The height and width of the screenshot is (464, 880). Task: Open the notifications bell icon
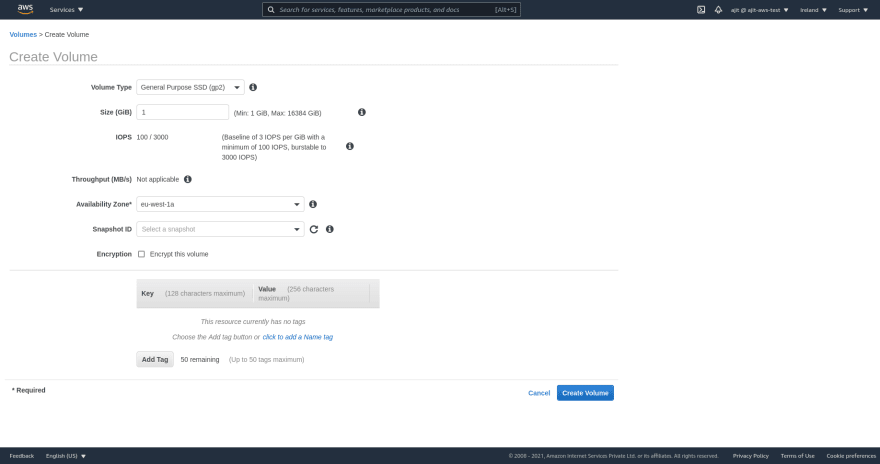pyautogui.click(x=718, y=10)
